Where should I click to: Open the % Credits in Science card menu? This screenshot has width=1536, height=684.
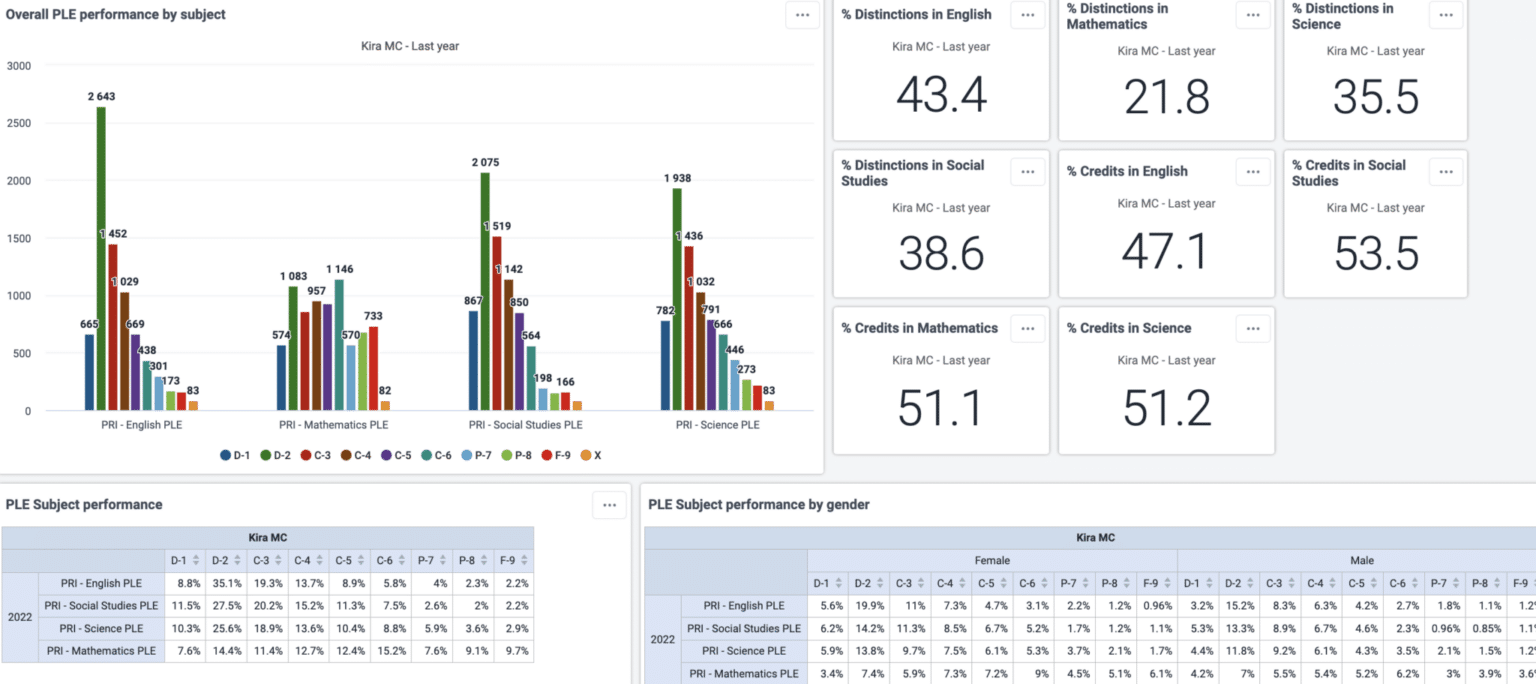(x=1253, y=328)
